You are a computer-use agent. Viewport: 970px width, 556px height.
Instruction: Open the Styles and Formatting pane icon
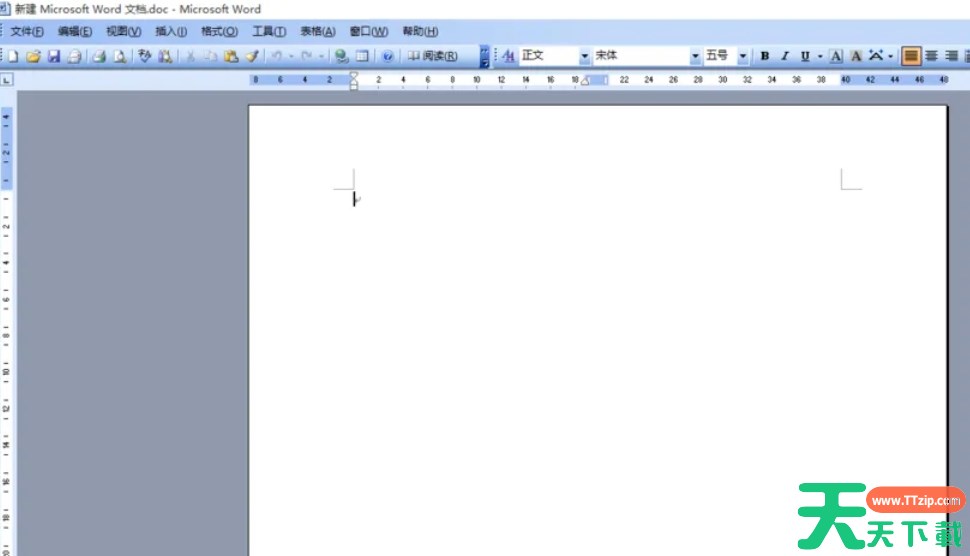click(x=509, y=56)
